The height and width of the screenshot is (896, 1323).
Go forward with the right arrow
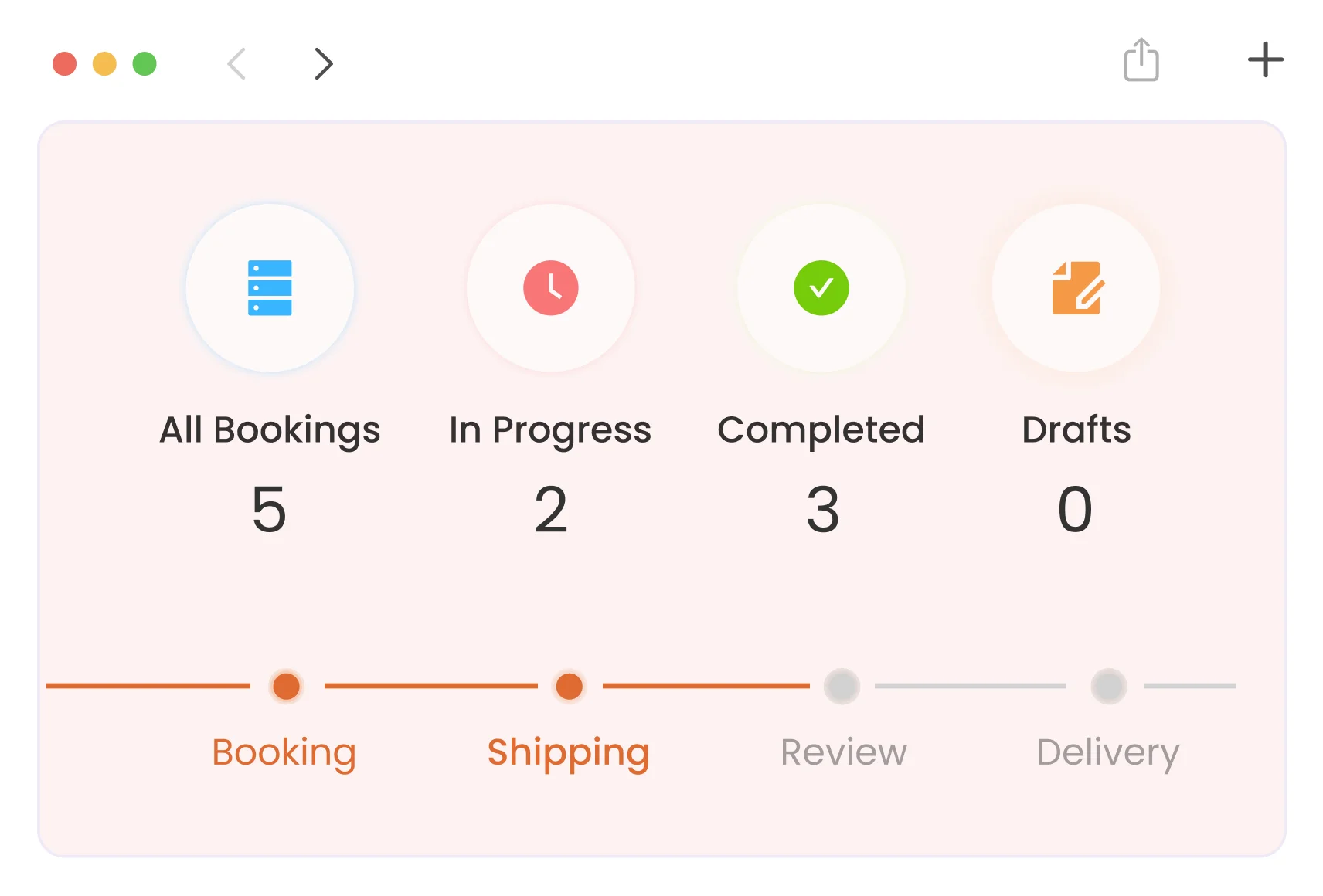pyautogui.click(x=324, y=63)
